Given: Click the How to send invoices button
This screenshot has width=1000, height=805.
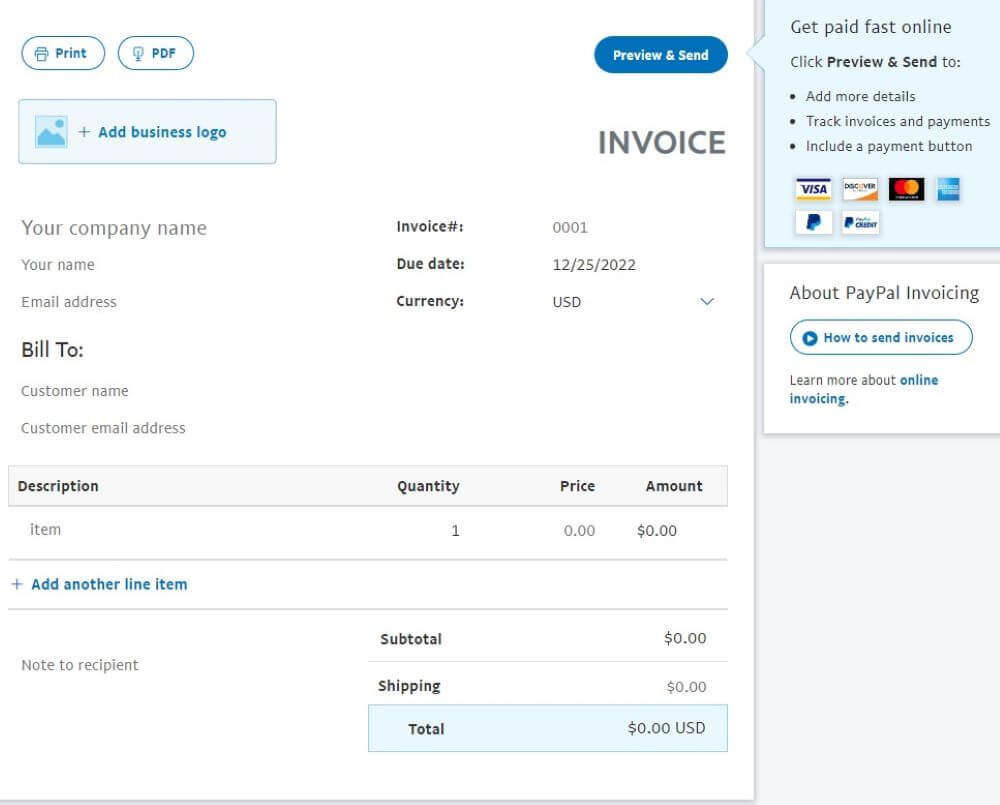Looking at the screenshot, I should tap(881, 337).
